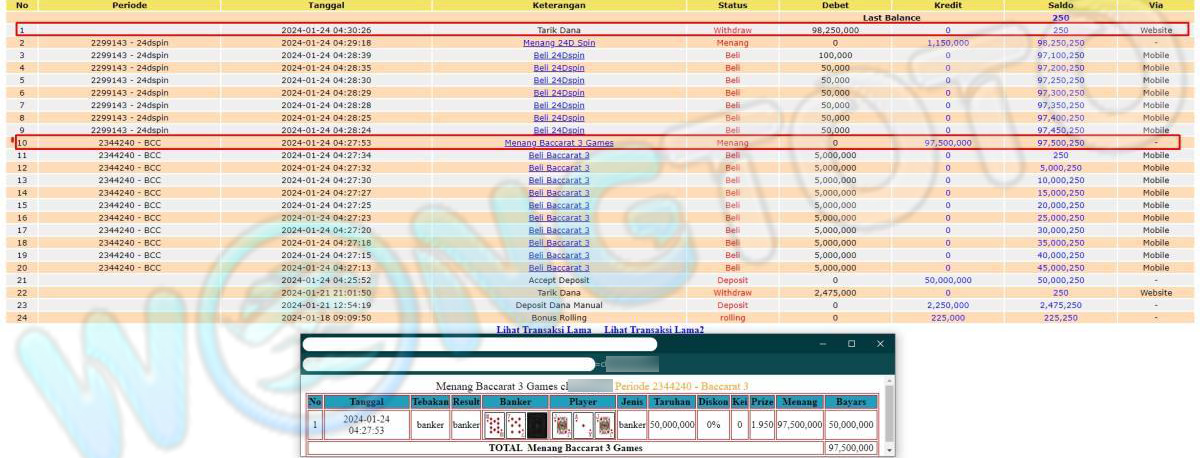Open Beli Baccarat 3 link in row 20
Screen dimensions: 1200x458
[x=559, y=267]
